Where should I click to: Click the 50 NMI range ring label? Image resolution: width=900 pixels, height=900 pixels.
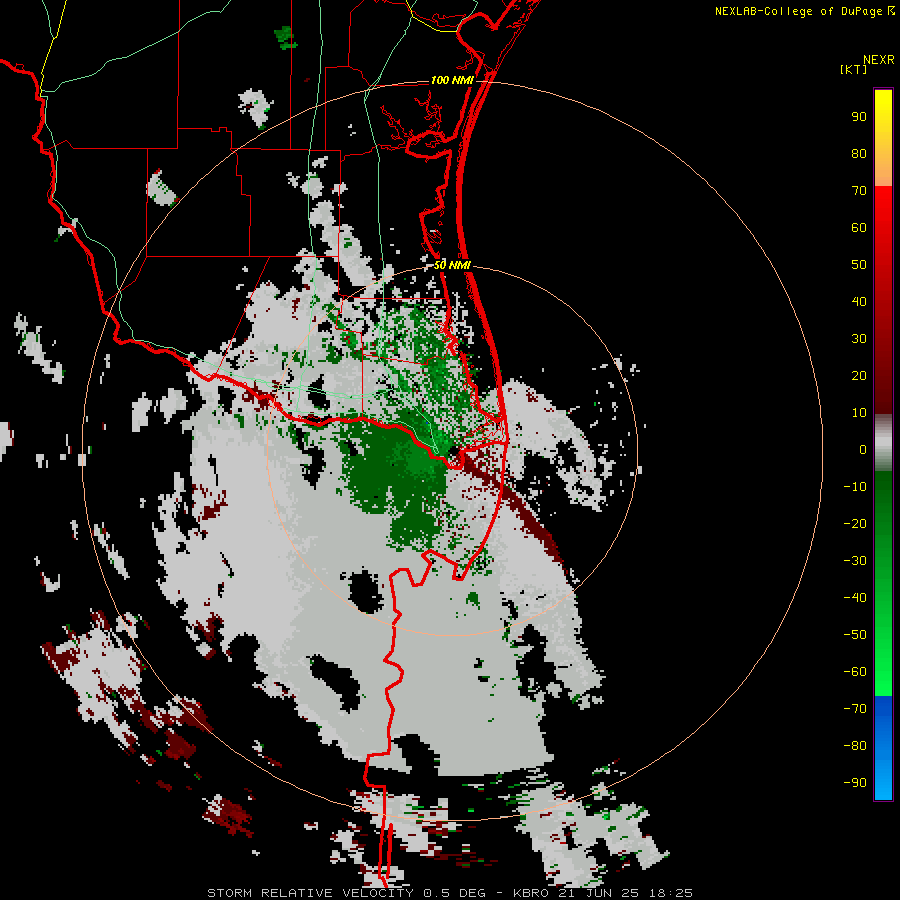(452, 265)
